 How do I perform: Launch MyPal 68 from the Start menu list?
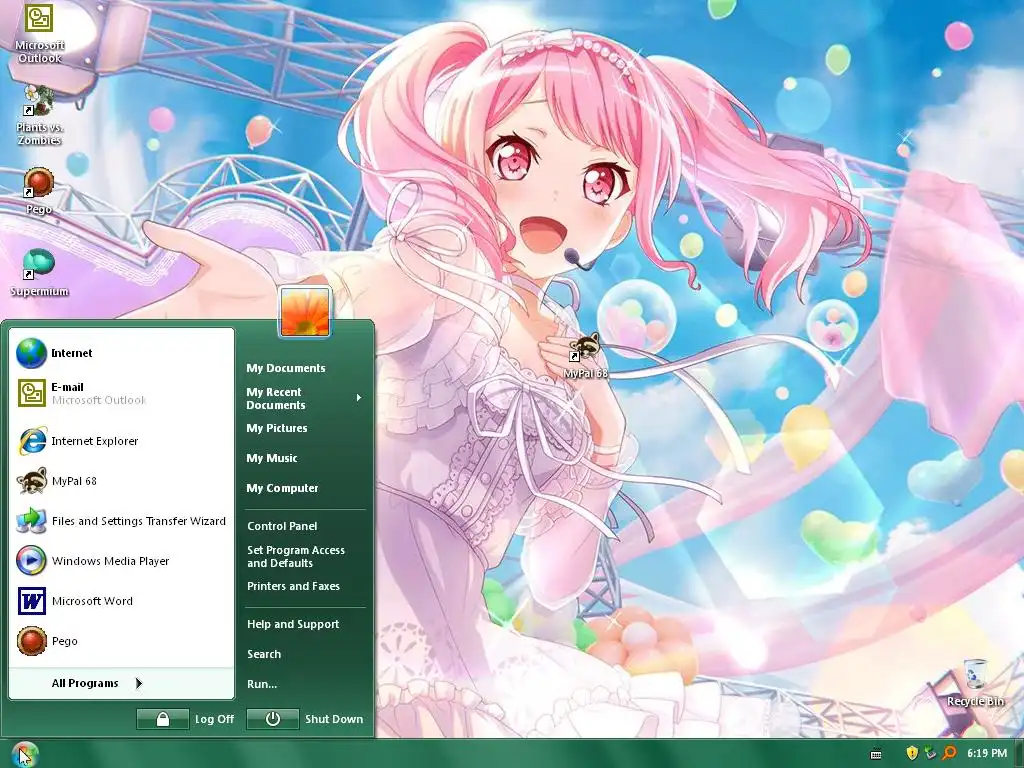pyautogui.click(x=121, y=481)
